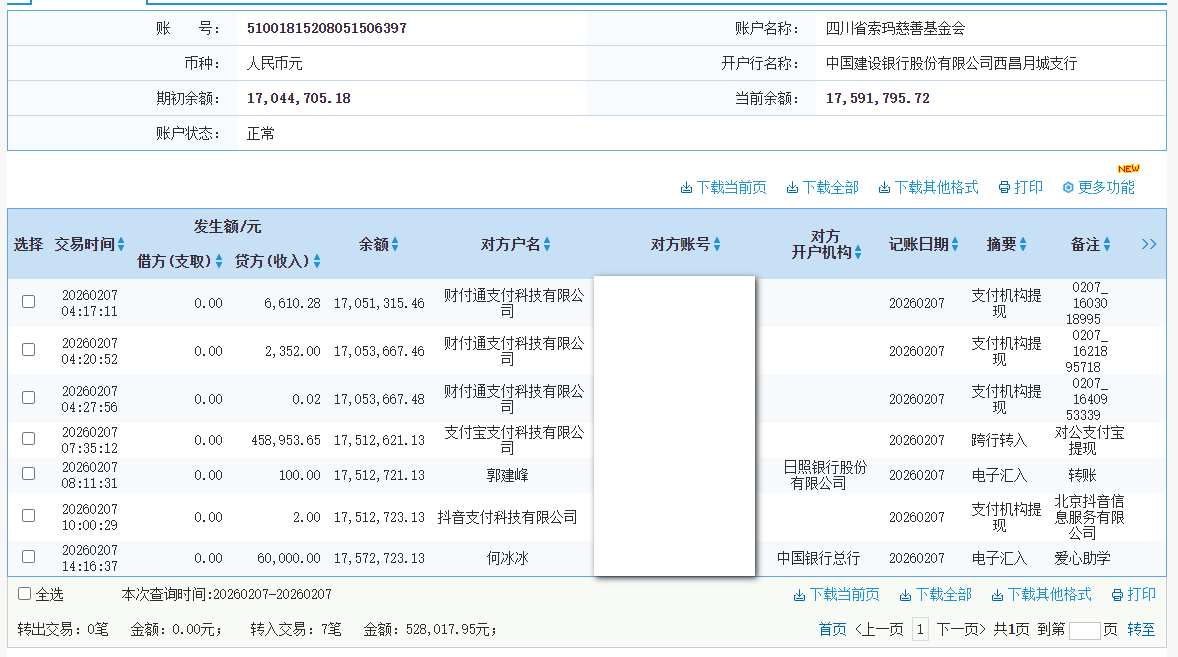1178x657 pixels.
Task: Sort the table by 交易时间 using its arrows
Action: [x=121, y=243]
